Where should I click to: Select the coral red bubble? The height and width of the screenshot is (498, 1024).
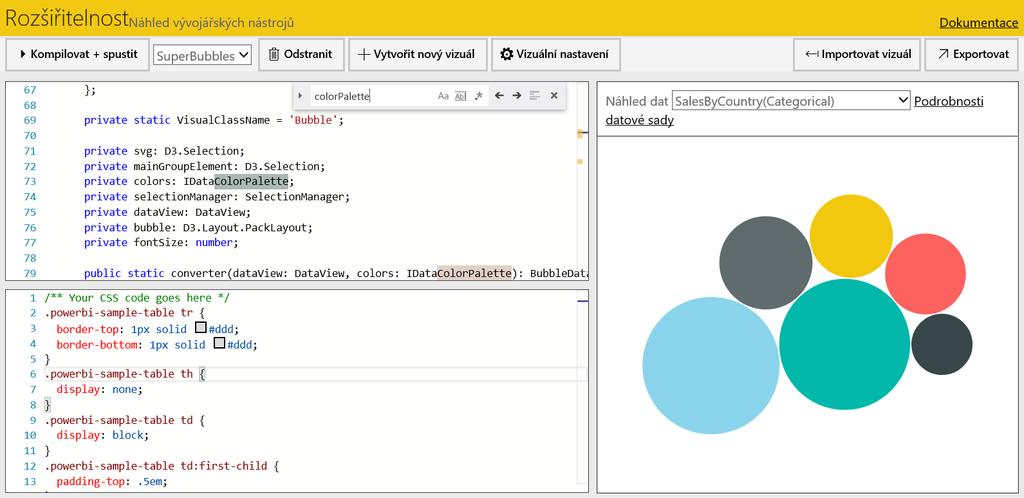click(x=925, y=274)
